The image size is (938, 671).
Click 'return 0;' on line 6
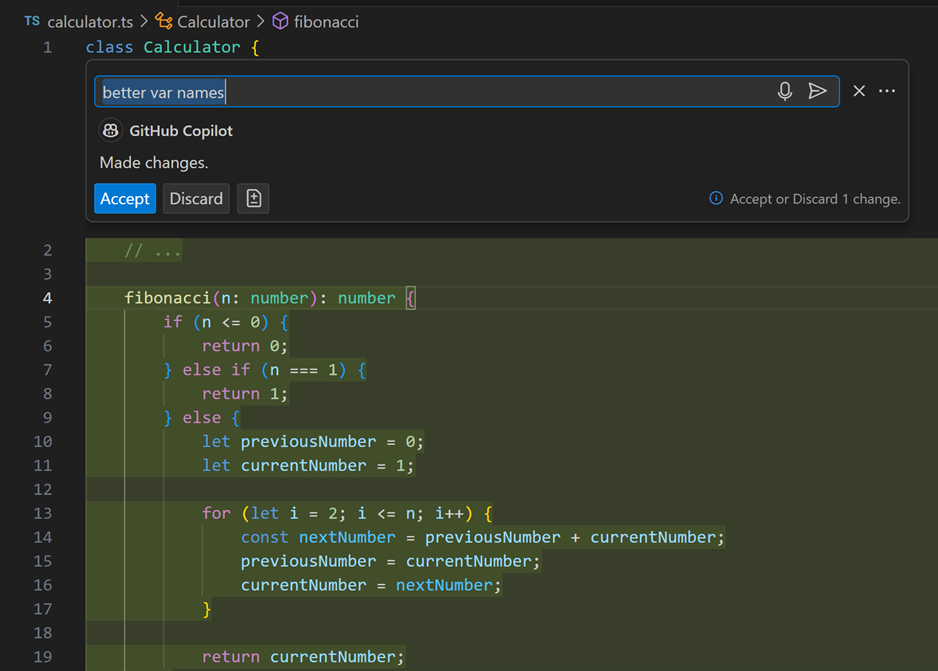245,346
